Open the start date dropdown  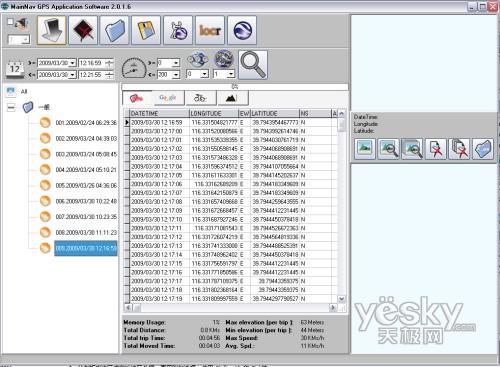coord(72,63)
